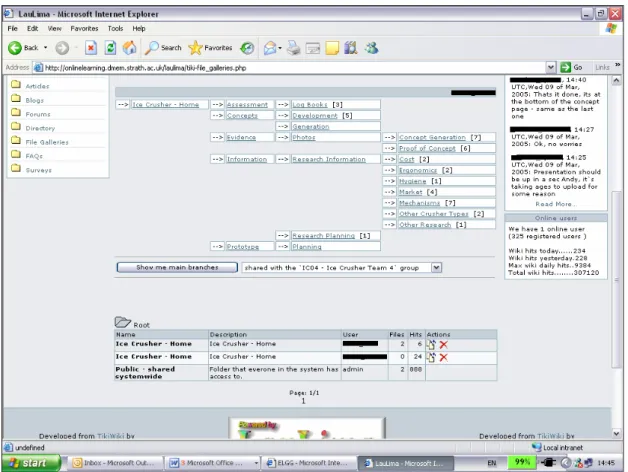Edit first Ice Crusher - Home gallery icon
This screenshot has height=472, width=628.
(x=431, y=345)
